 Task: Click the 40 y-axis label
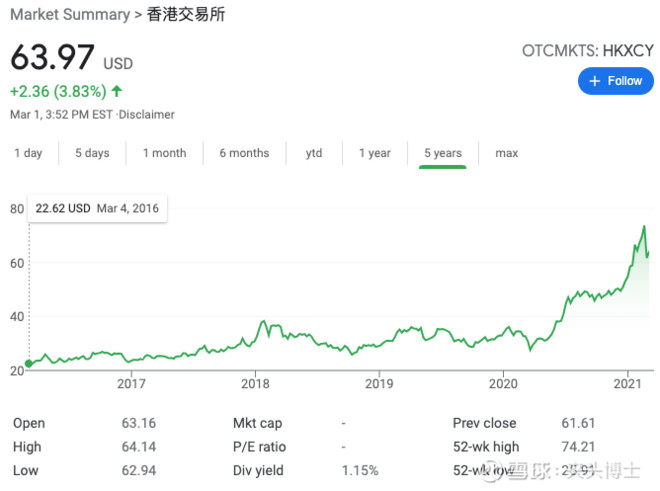tap(17, 317)
